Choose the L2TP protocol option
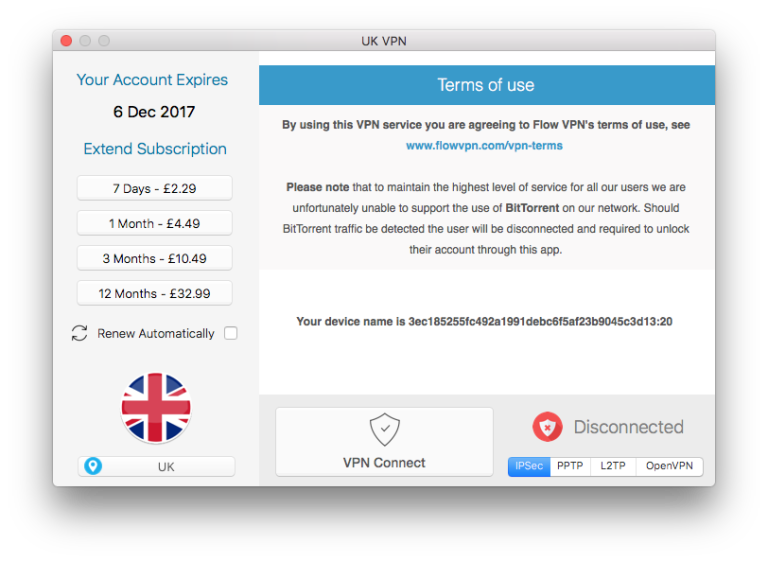Screen dimensions: 768x562 pos(613,466)
